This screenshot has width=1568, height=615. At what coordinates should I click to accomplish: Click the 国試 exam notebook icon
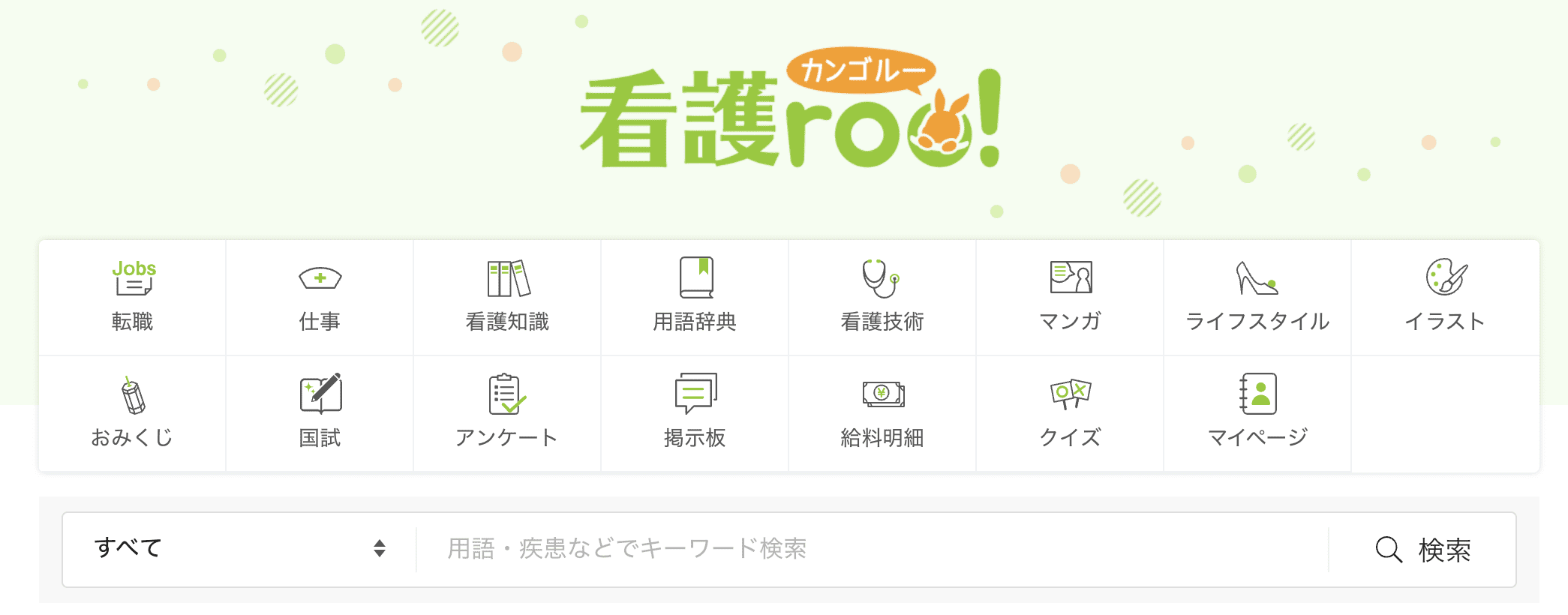[321, 393]
